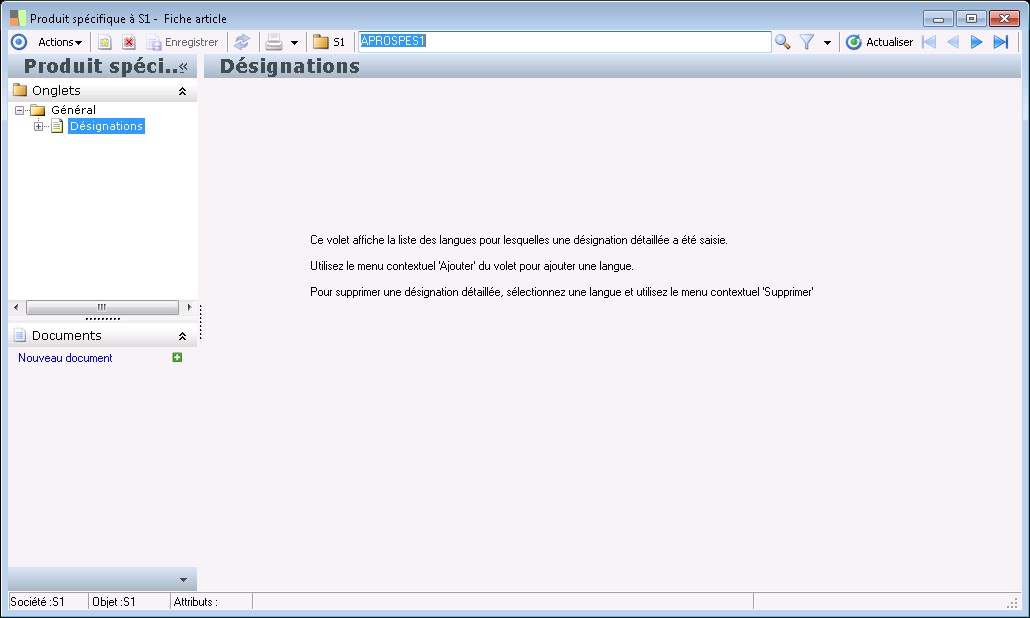Click the Désignations panel heading
The image size is (1030, 618).
point(290,66)
